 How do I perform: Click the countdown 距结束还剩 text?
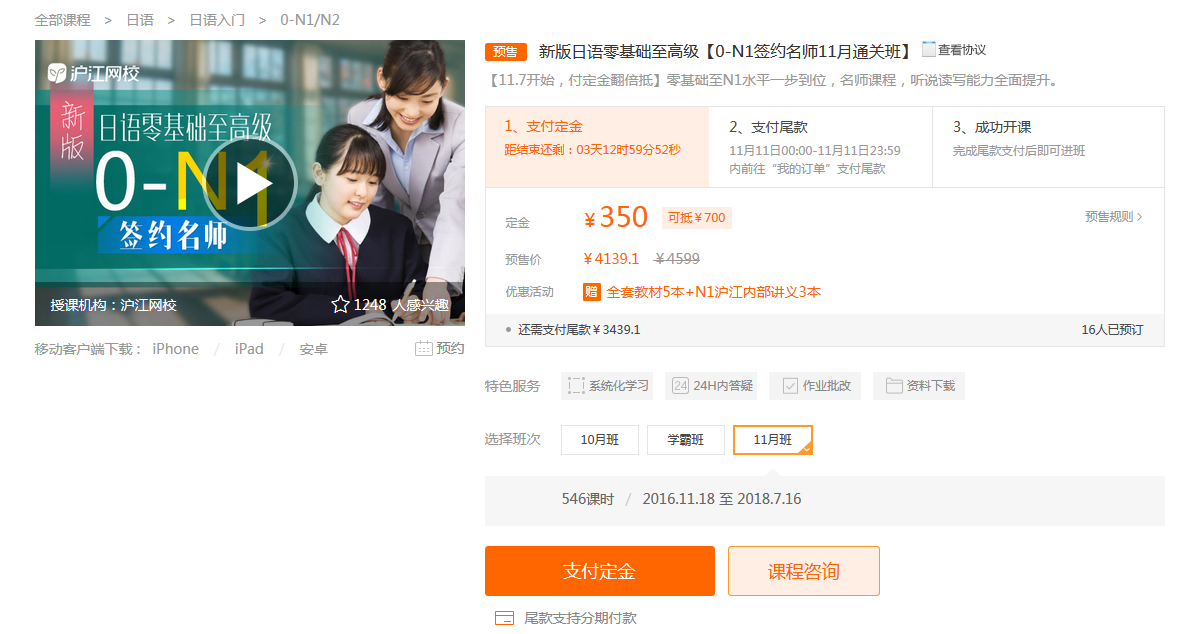tap(592, 149)
